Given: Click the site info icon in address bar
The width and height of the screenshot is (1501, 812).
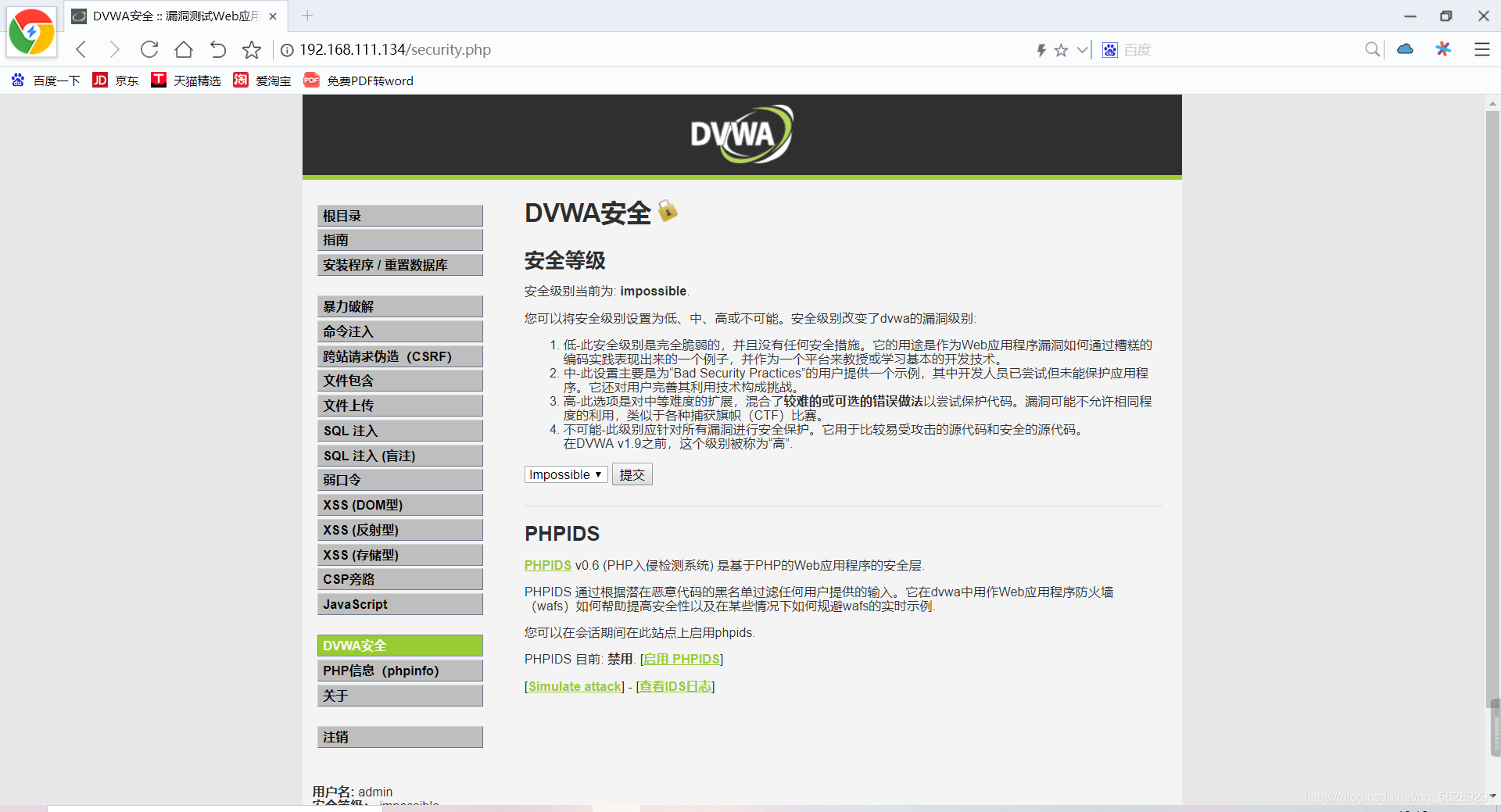Looking at the screenshot, I should pos(287,50).
